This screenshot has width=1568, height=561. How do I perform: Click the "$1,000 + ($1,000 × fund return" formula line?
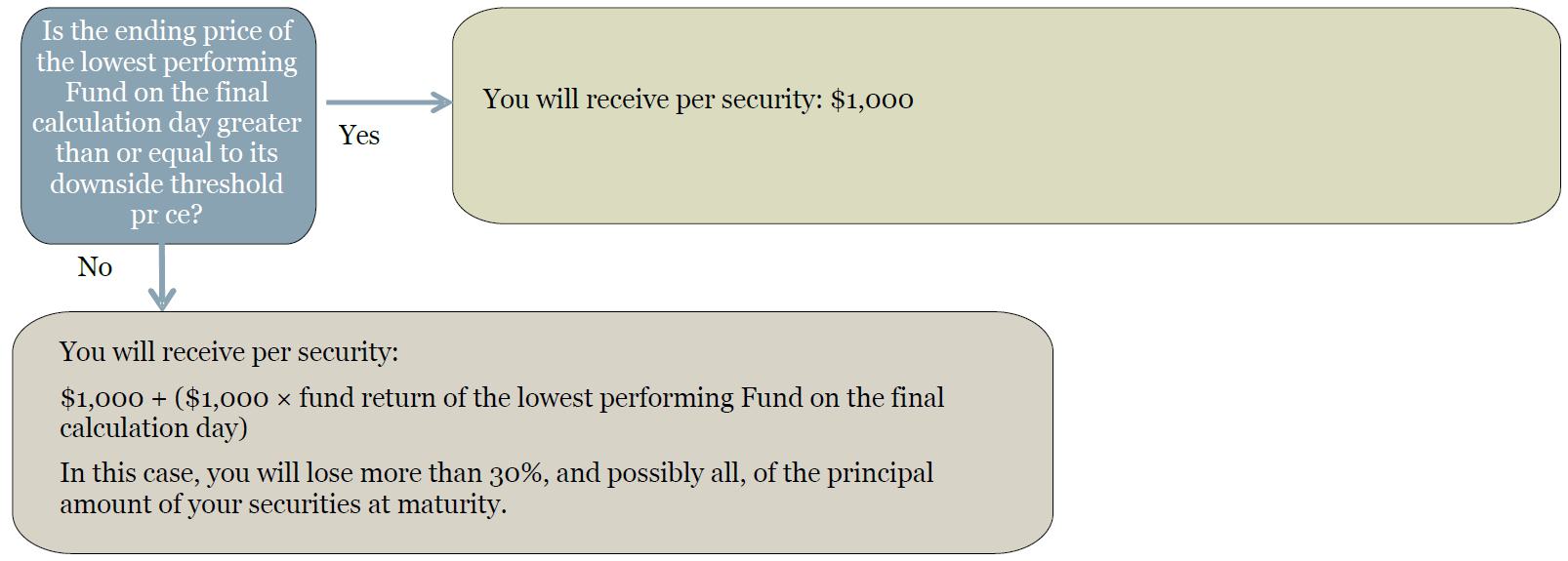click(502, 398)
